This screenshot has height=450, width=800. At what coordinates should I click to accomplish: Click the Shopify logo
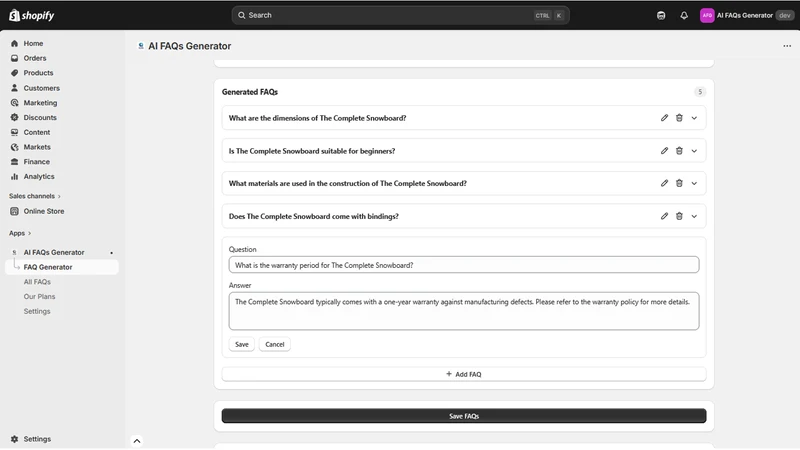click(32, 15)
